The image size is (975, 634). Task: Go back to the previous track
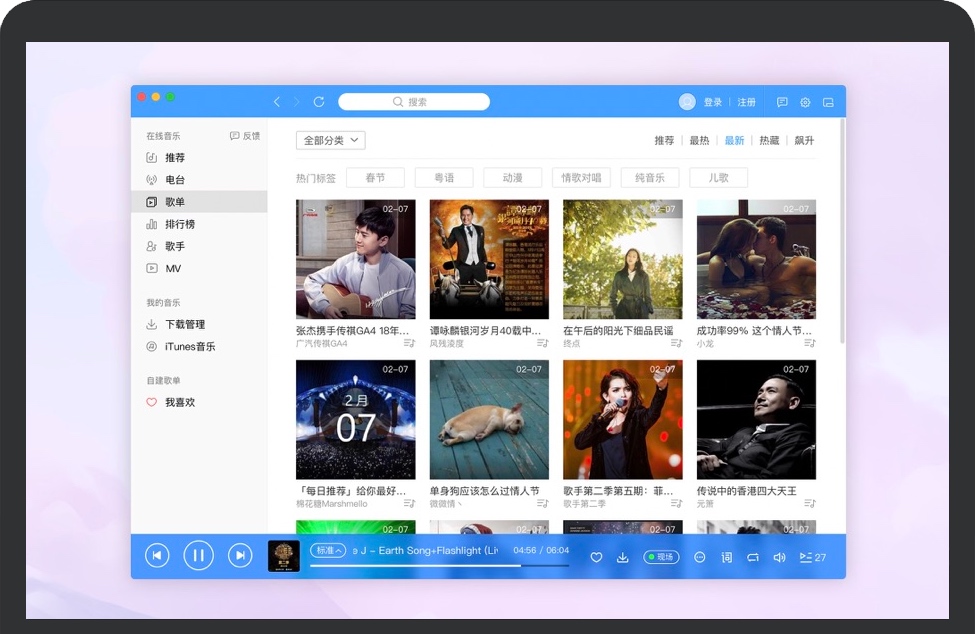(x=157, y=556)
